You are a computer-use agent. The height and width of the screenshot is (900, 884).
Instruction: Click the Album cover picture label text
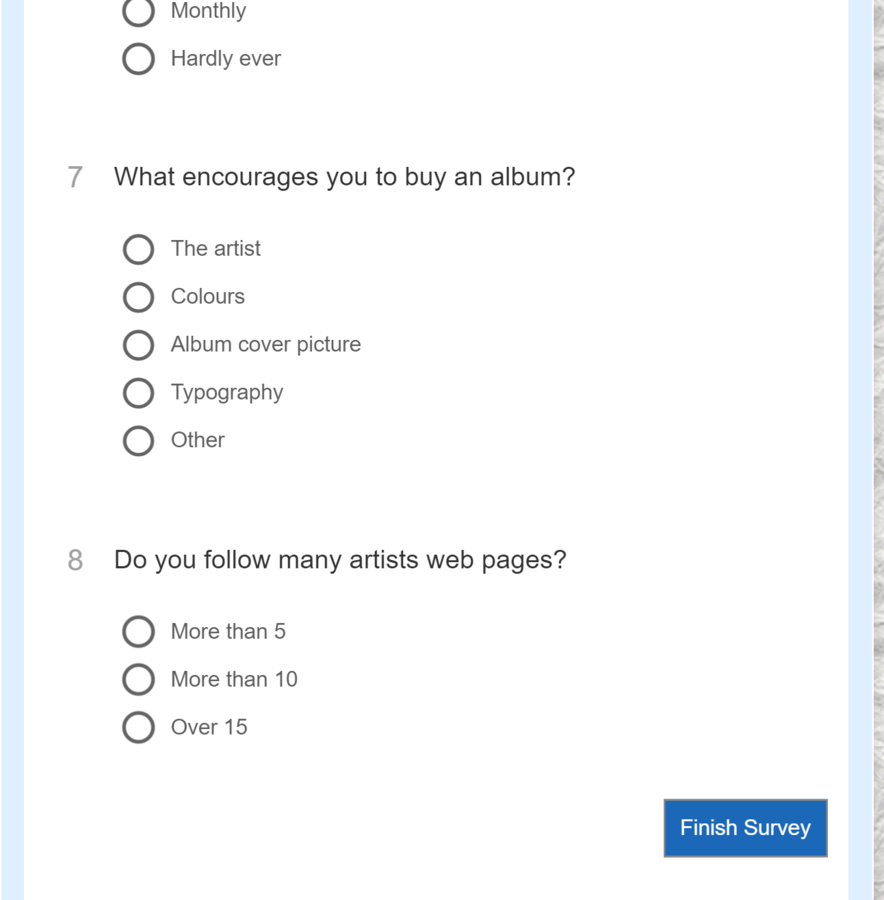coord(266,344)
